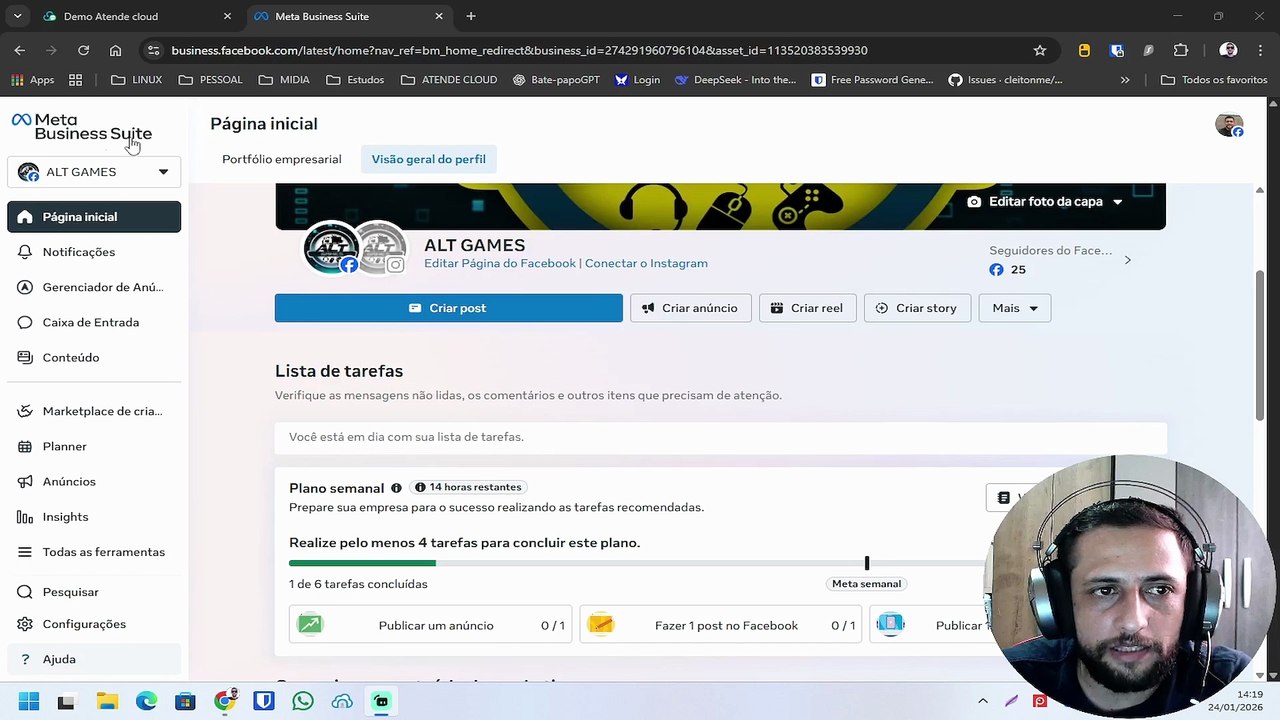The width and height of the screenshot is (1280, 720).
Task: Open the Chrome profile avatar in toolbar
Action: click(1229, 50)
